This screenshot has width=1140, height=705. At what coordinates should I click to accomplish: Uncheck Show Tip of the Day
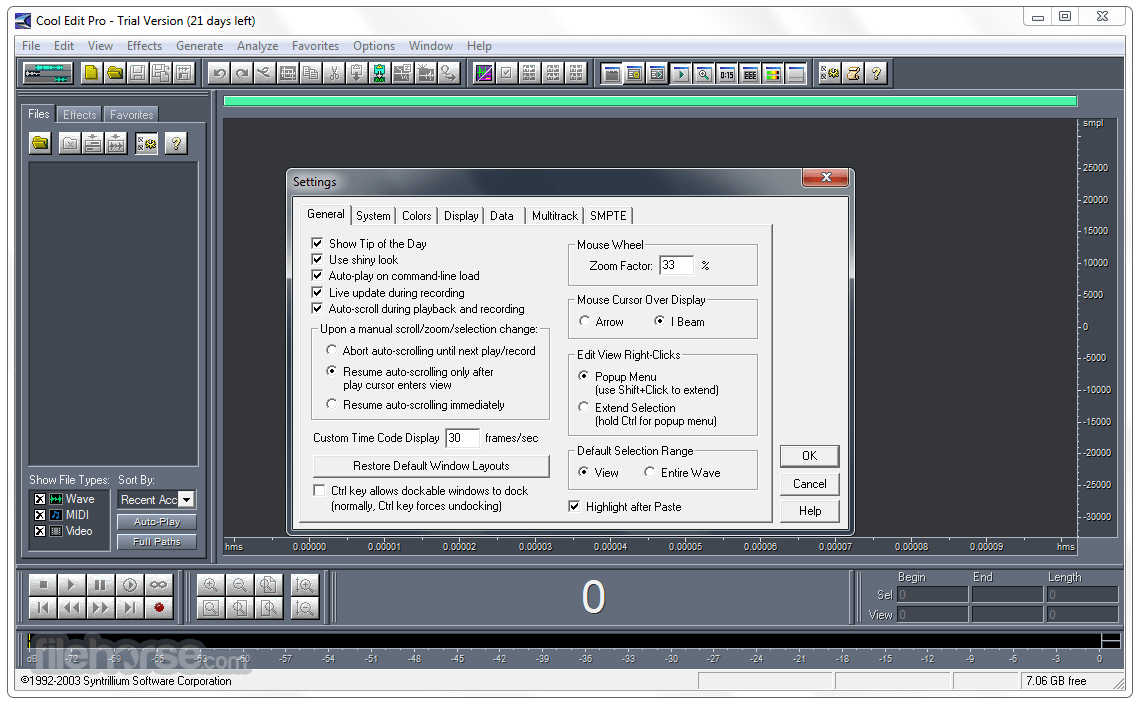pyautogui.click(x=317, y=243)
